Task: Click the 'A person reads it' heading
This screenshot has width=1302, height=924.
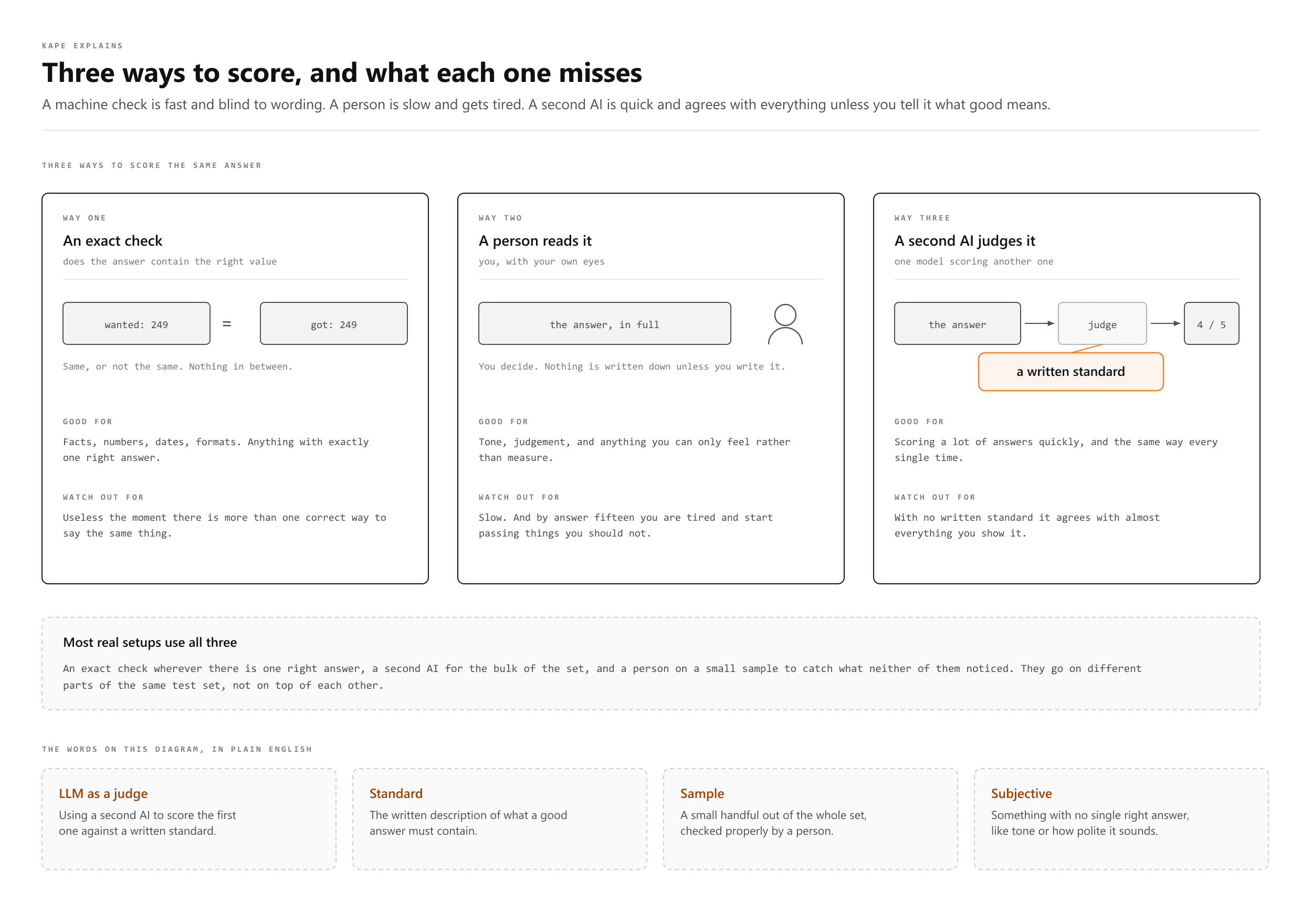Action: tap(534, 240)
